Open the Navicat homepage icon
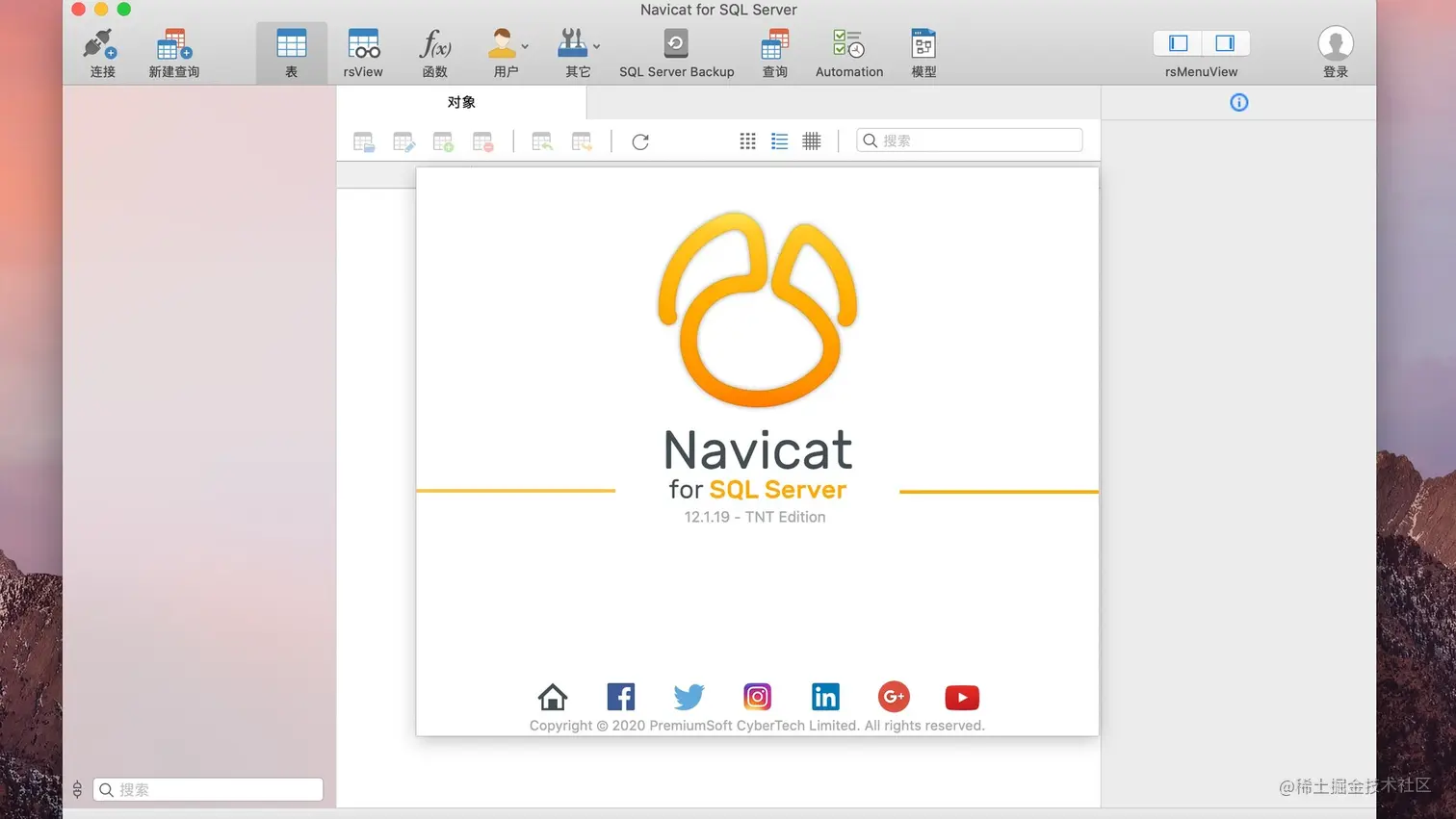The height and width of the screenshot is (819, 1456). [553, 696]
